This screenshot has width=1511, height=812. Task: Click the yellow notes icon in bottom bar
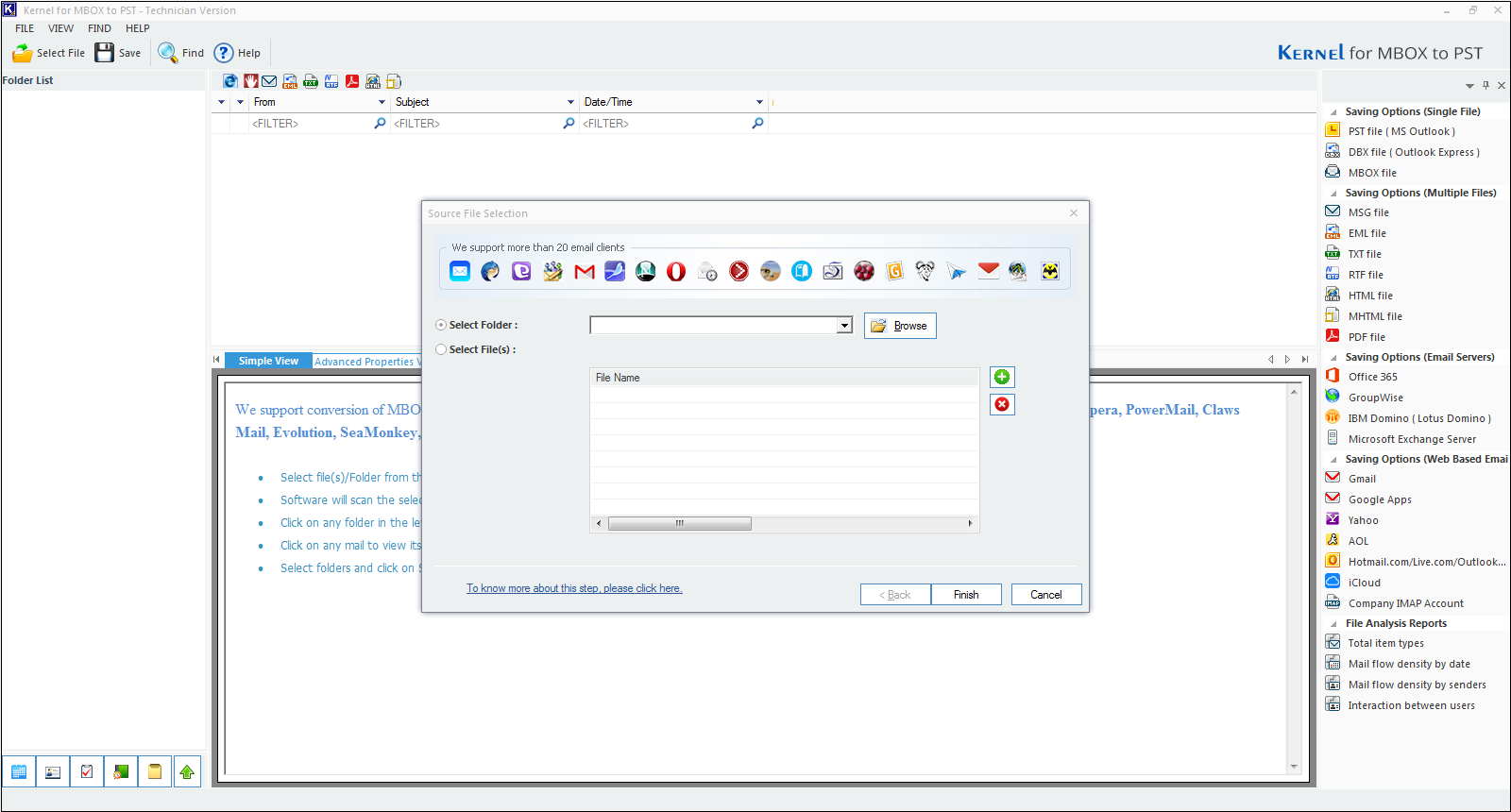point(155,772)
